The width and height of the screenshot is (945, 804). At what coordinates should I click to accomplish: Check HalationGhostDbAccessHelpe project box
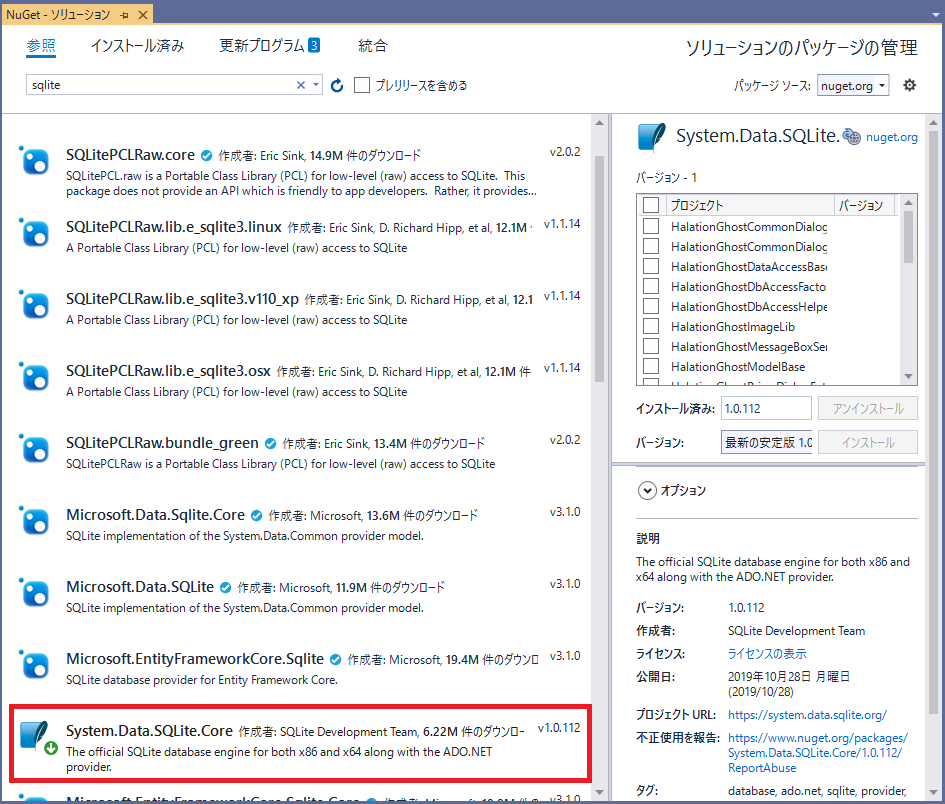point(651,306)
